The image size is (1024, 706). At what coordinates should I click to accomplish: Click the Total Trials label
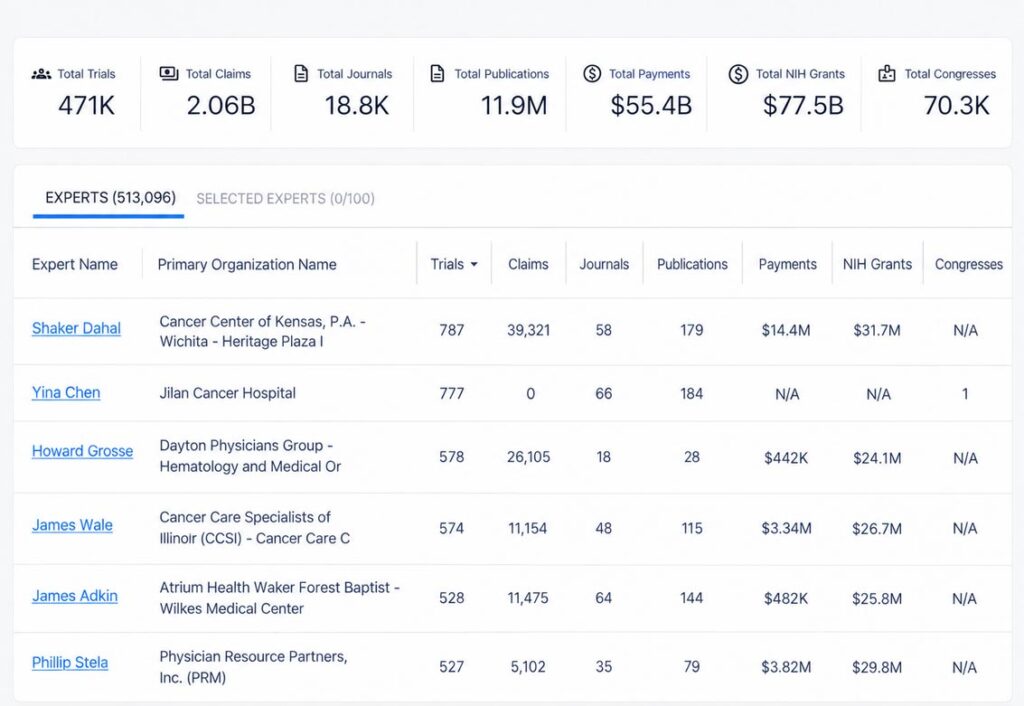[x=86, y=74]
